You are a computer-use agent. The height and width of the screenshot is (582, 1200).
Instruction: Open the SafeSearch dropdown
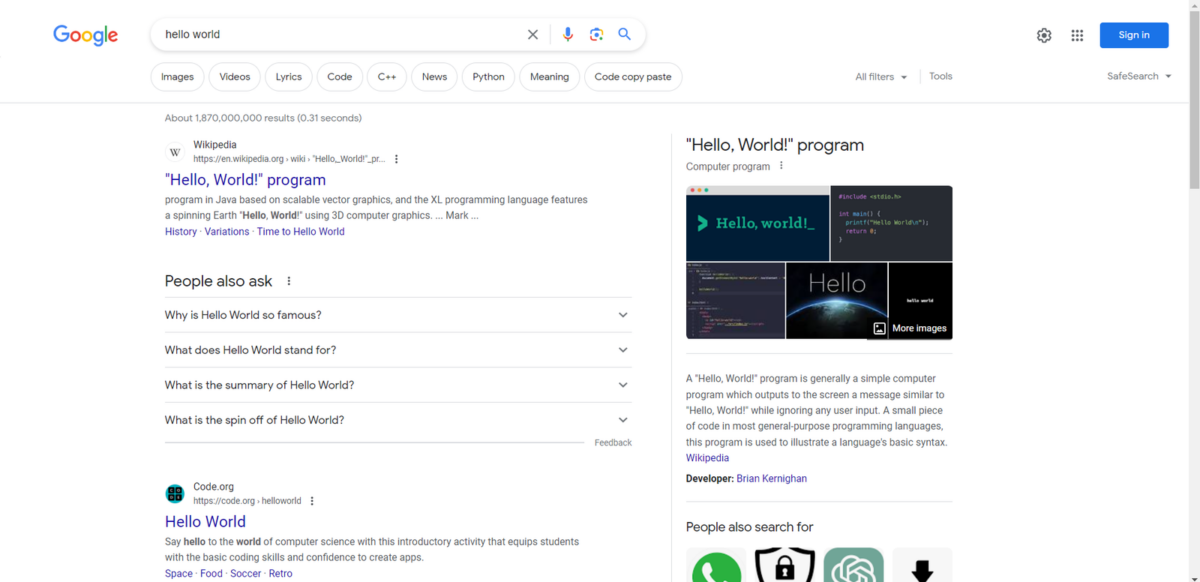(x=1139, y=76)
